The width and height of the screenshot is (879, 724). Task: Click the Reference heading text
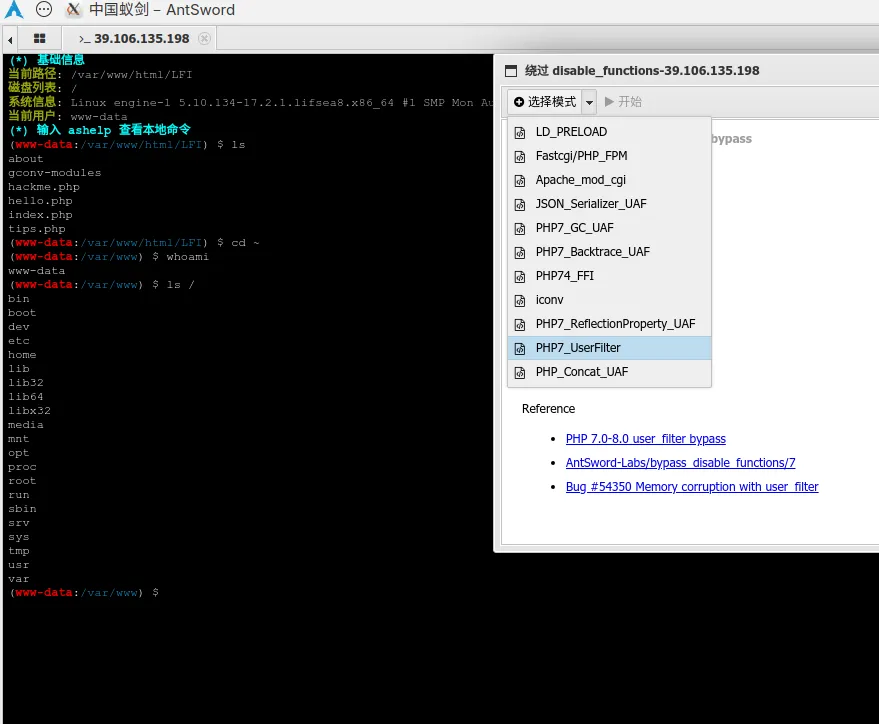[x=548, y=409]
